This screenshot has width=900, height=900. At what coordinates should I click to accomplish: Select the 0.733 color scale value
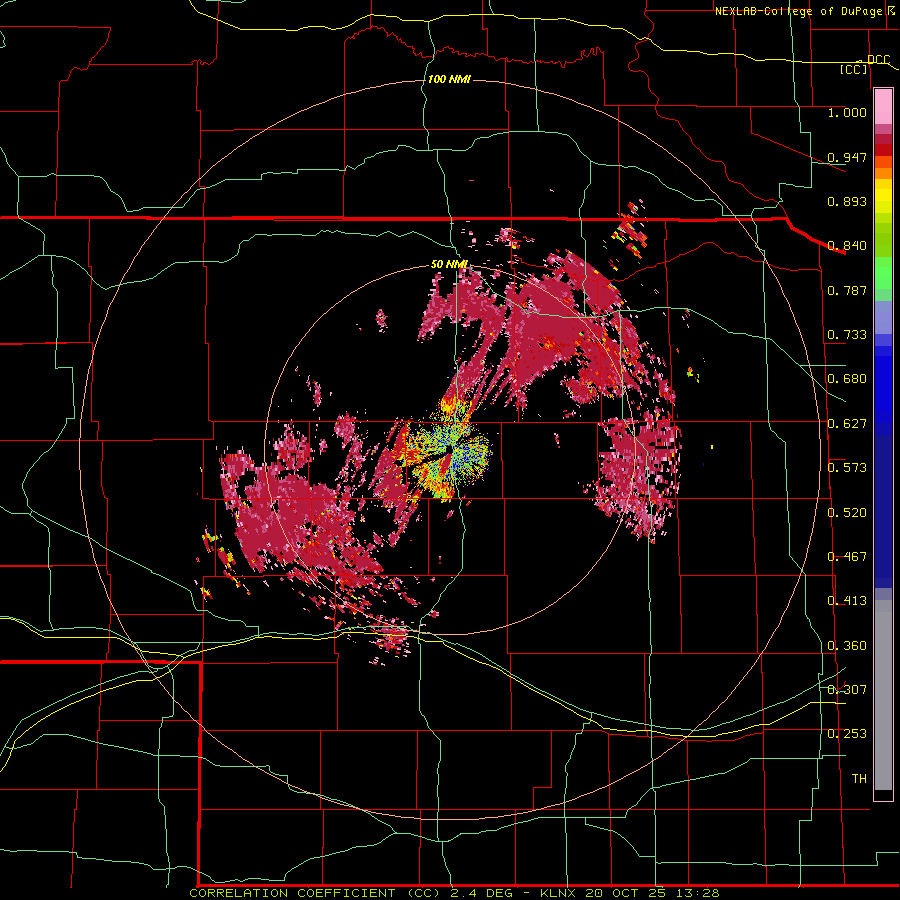coord(847,334)
